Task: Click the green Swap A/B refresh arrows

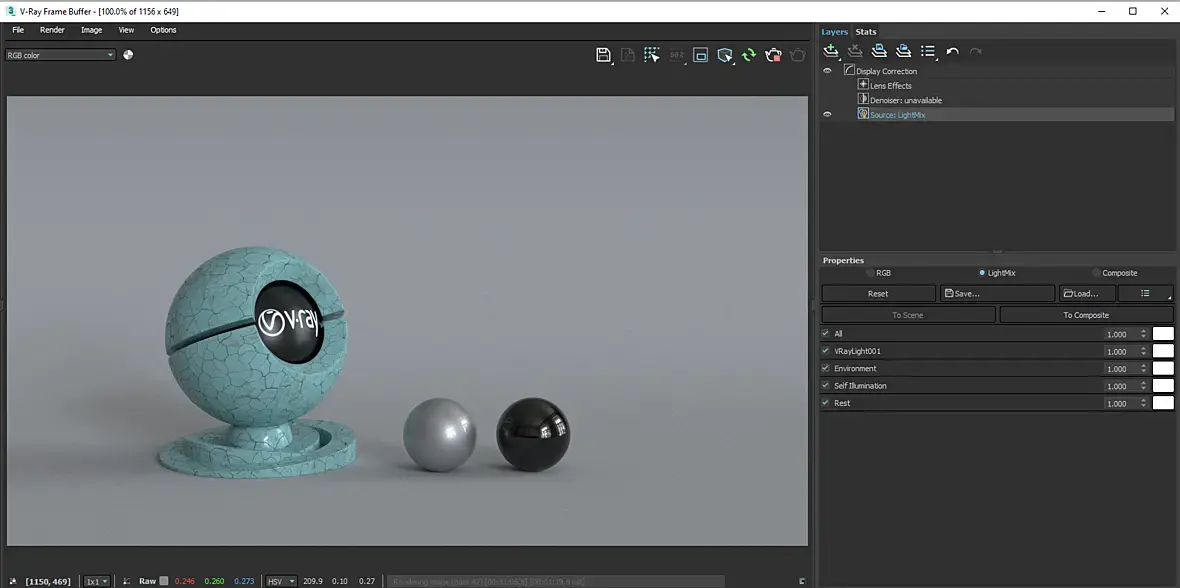Action: (749, 55)
